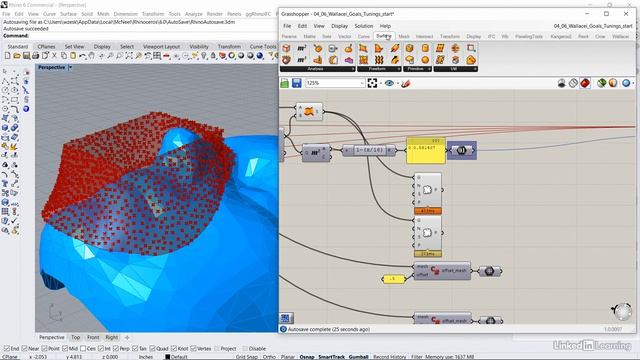Click Rhino Print icon
This screenshot has width=640, height=360.
tap(36, 56)
